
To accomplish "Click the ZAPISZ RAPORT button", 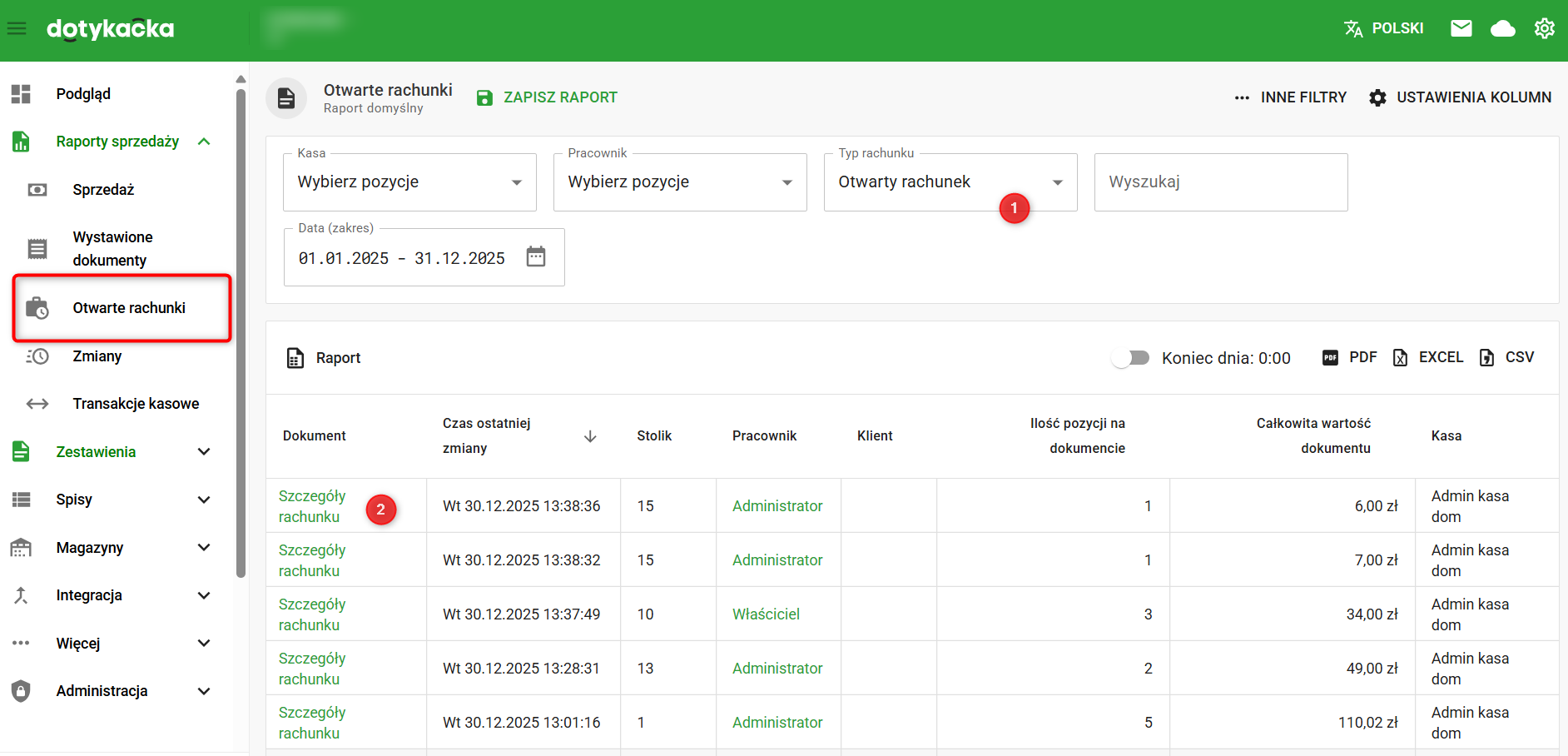I will pos(547,97).
